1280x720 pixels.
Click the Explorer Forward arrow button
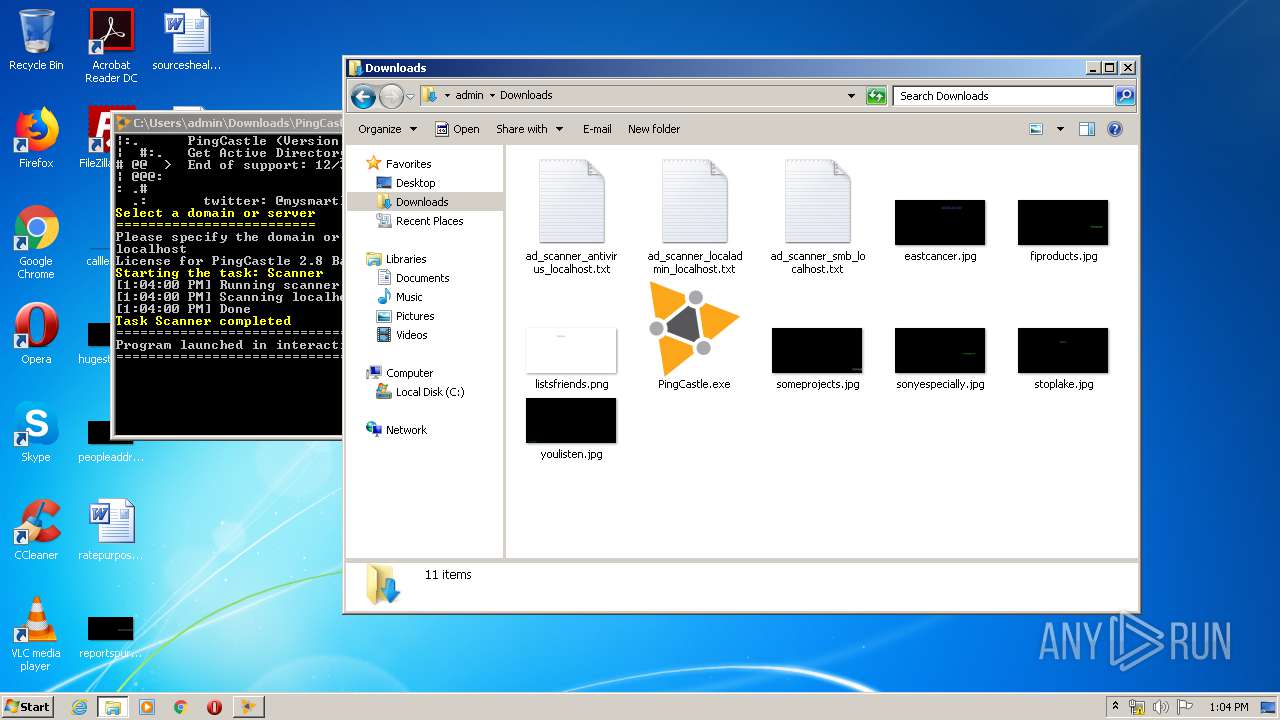[x=391, y=96]
